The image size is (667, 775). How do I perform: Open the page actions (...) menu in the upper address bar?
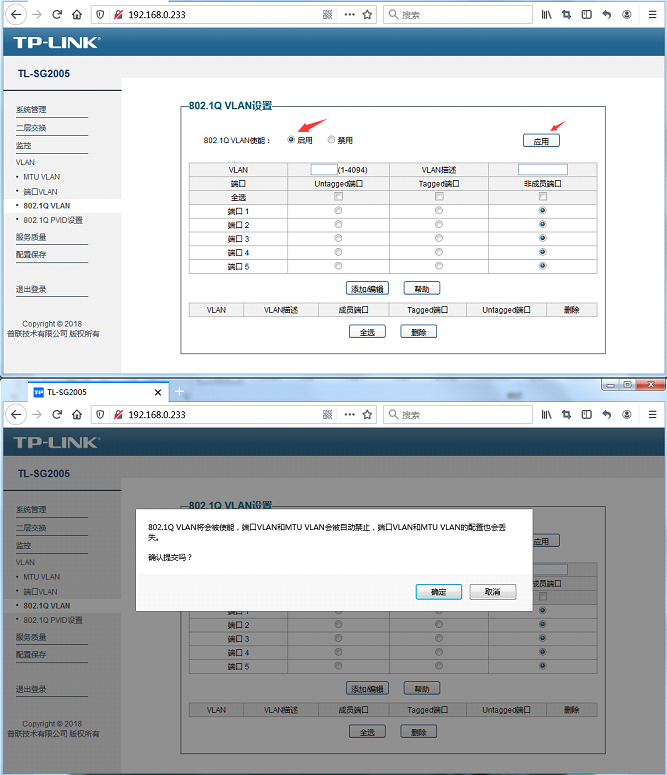point(349,15)
